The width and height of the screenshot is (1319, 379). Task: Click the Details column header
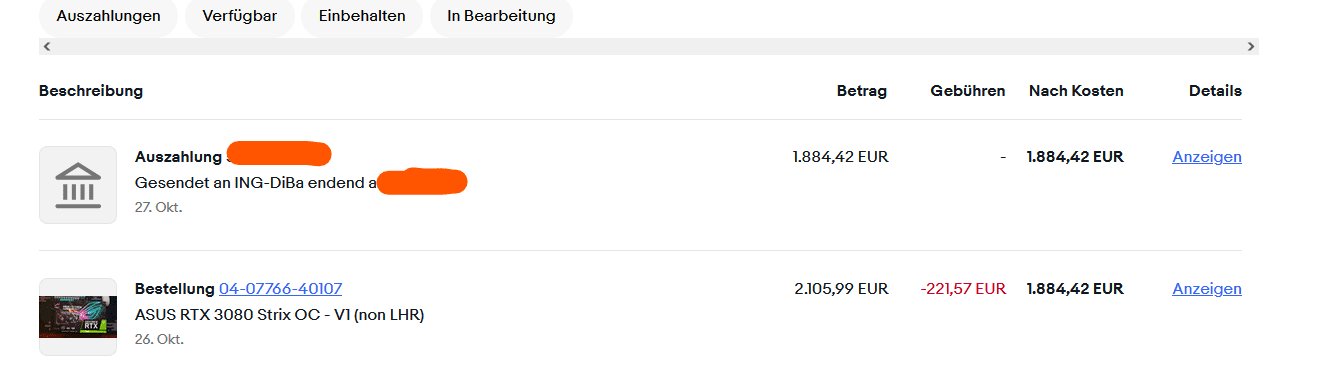[x=1215, y=91]
